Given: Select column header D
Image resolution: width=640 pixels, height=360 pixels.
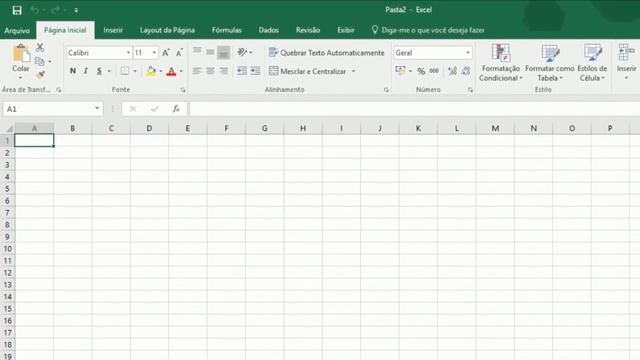Looking at the screenshot, I should click(x=149, y=128).
